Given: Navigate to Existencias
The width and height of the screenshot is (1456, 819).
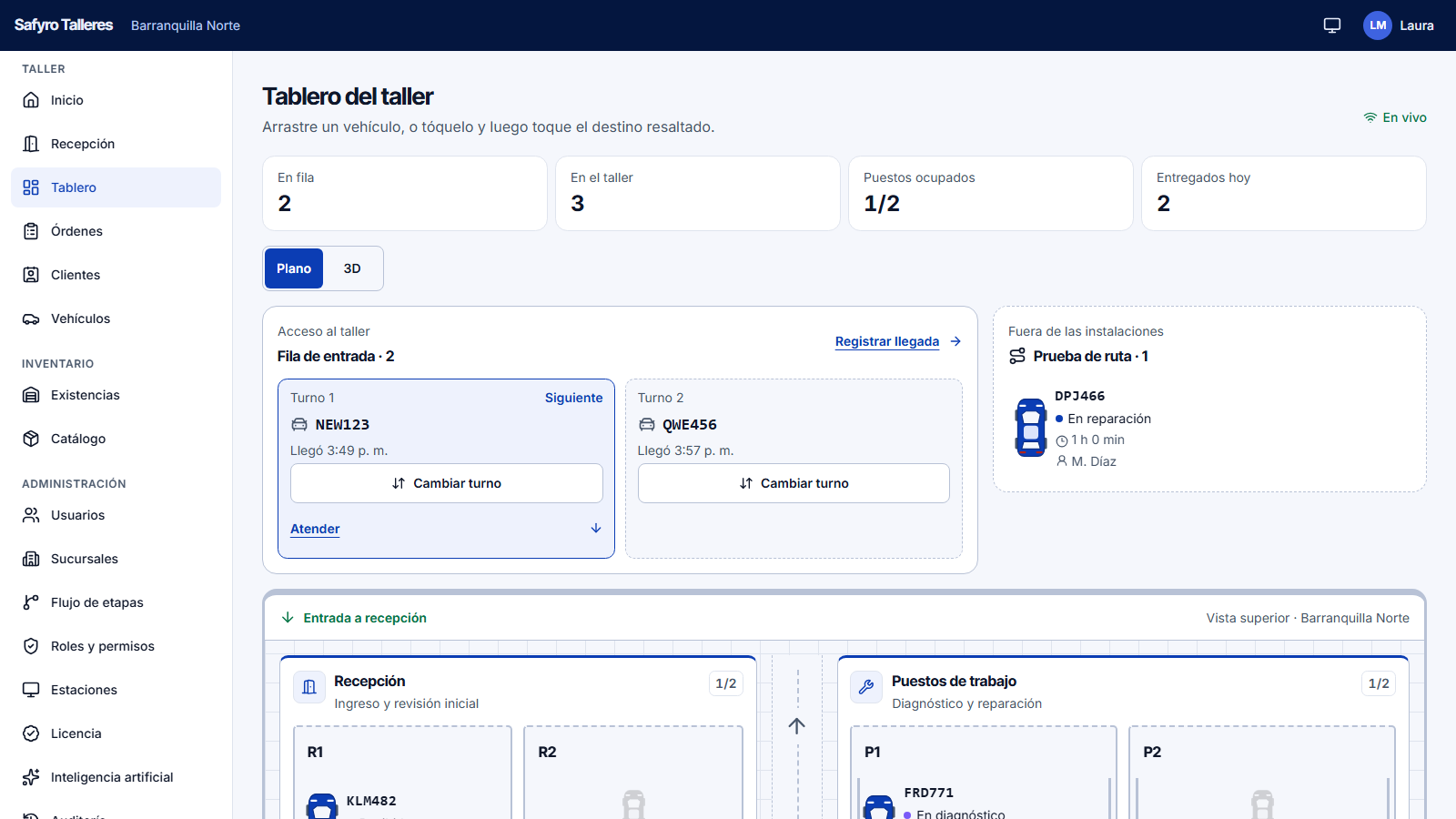Looking at the screenshot, I should pyautogui.click(x=116, y=395).
